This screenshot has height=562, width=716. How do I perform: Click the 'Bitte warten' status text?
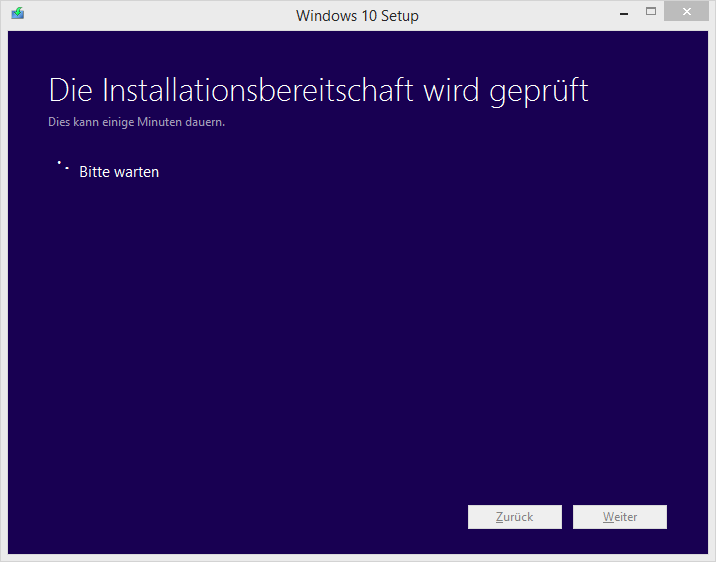pos(119,172)
